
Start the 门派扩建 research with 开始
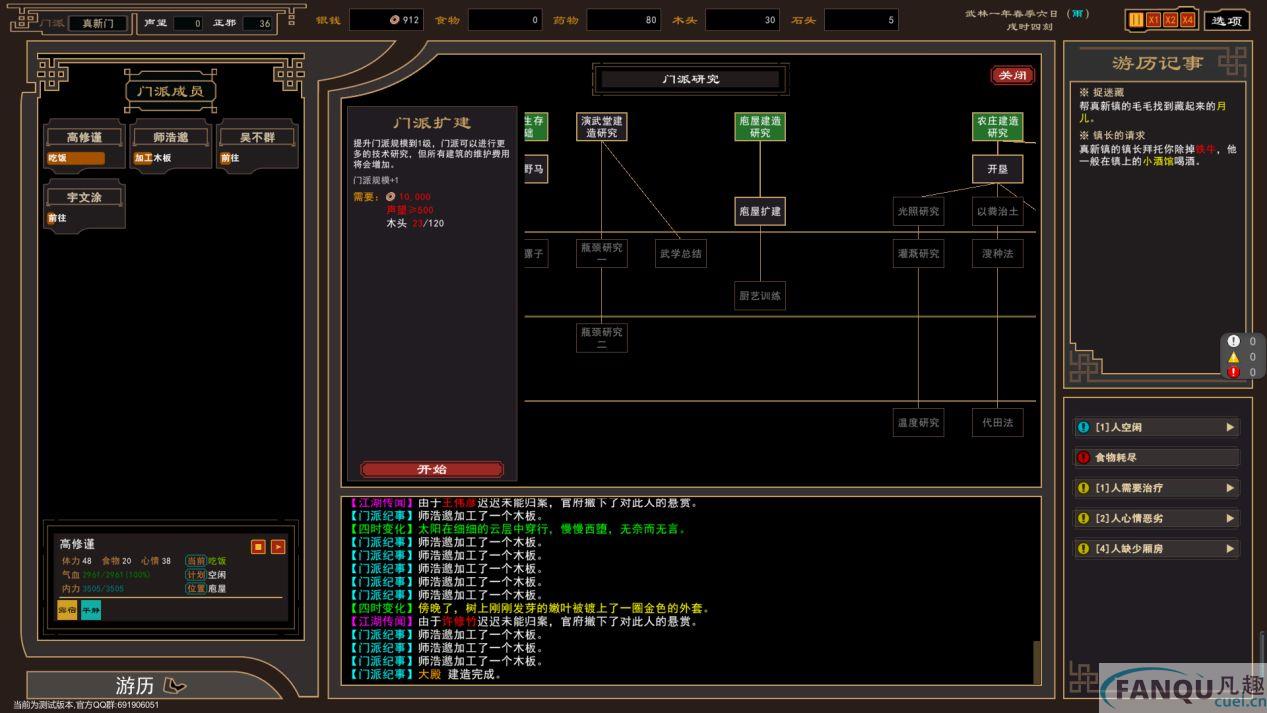[432, 469]
